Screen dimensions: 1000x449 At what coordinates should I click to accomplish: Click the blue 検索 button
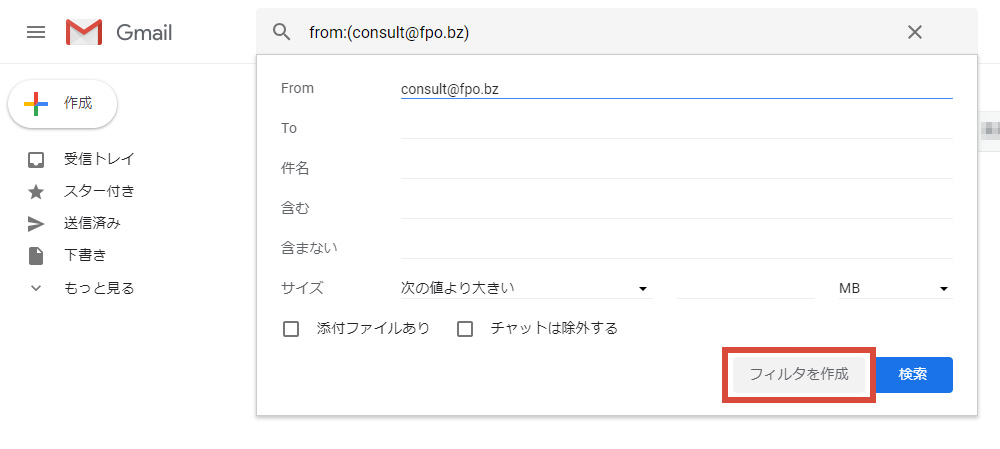(x=914, y=374)
